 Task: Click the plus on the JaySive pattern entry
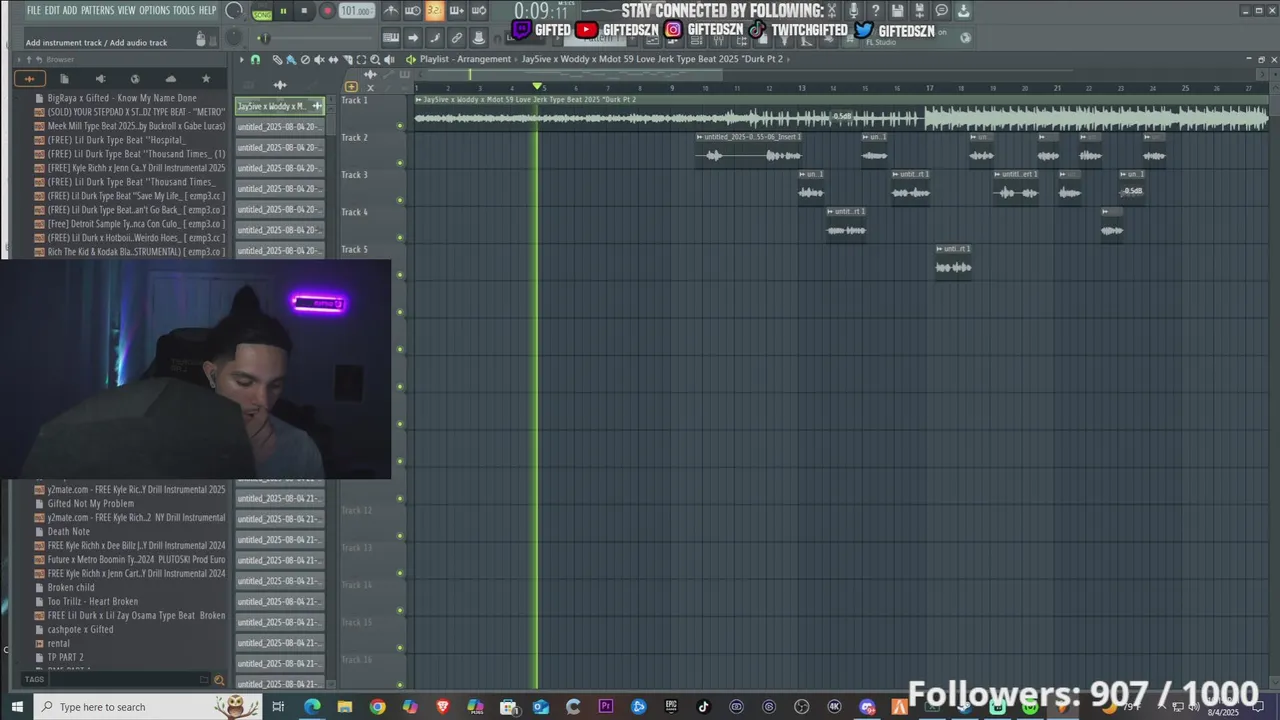click(317, 106)
